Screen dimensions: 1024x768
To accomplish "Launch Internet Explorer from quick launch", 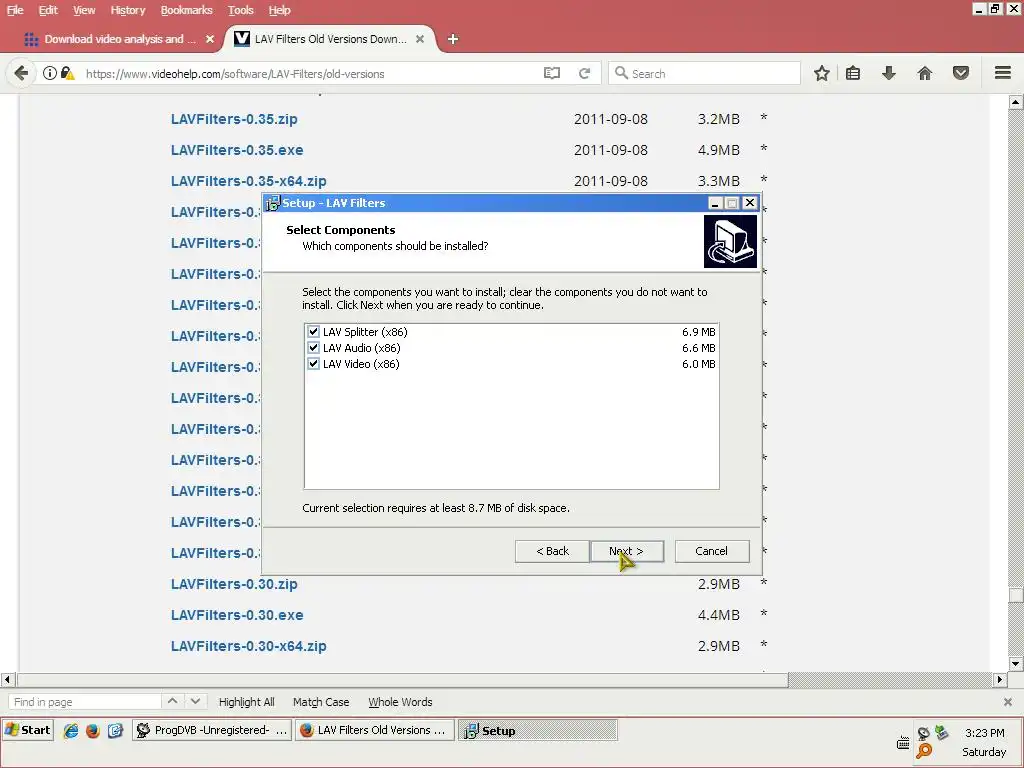I will coord(71,730).
